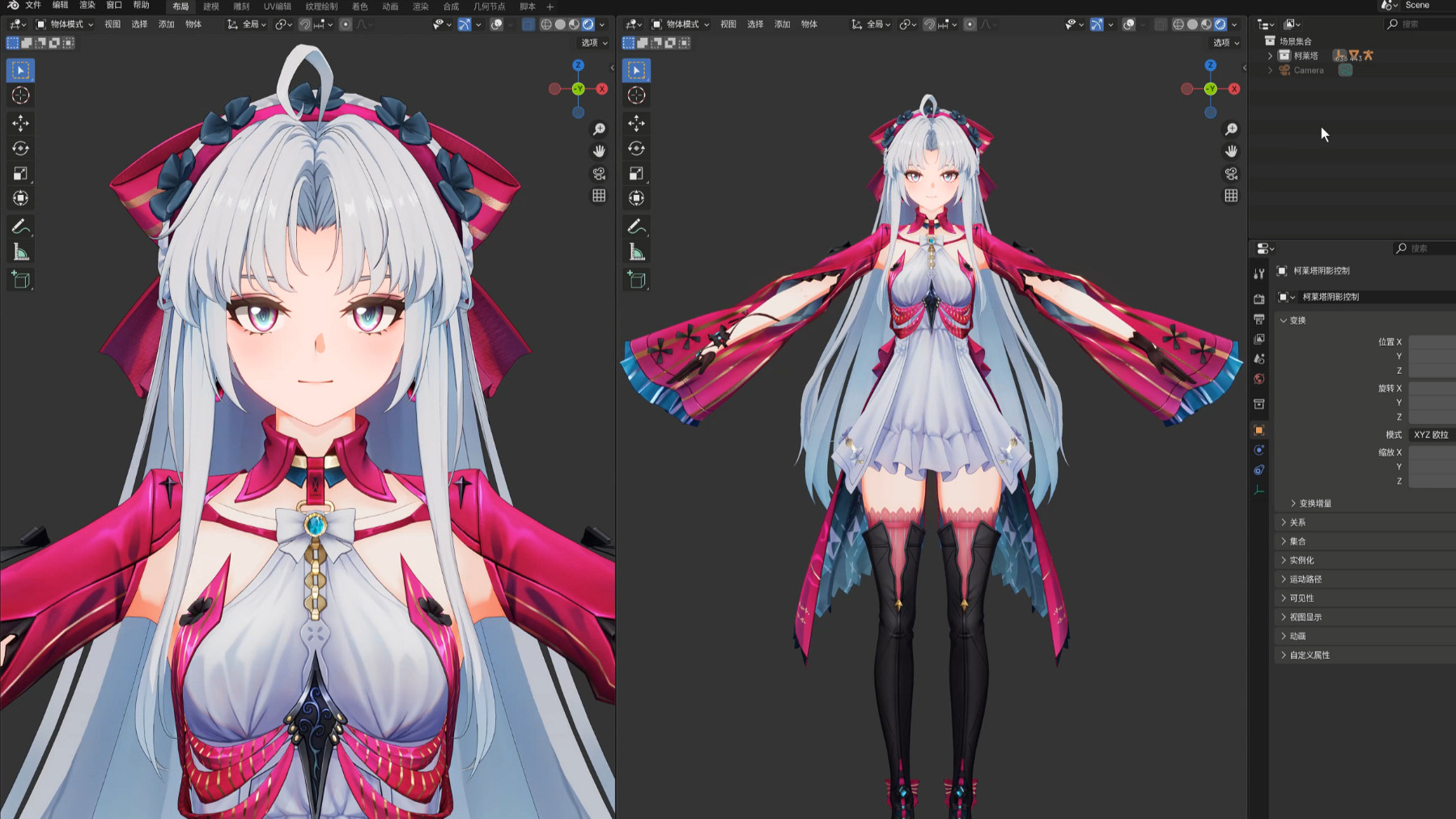Select the Annotate pencil tool in left viewport
The image size is (1456, 819).
[x=21, y=227]
